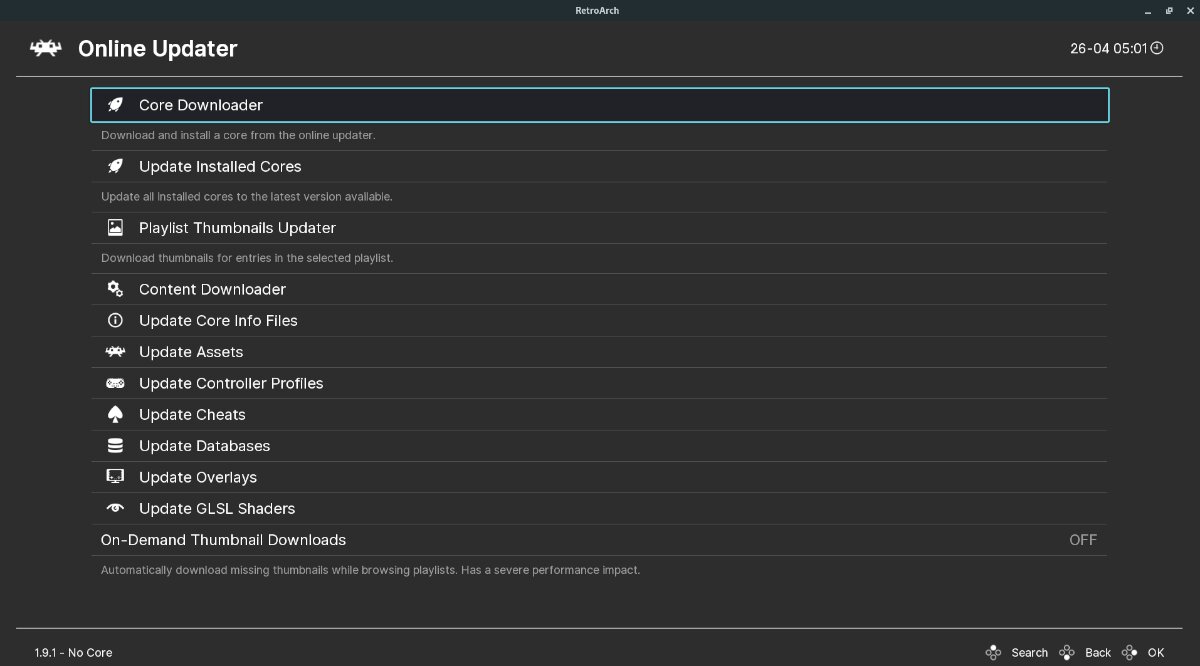The image size is (1200, 666).
Task: Select Update Installed Cores
Action: pyautogui.click(x=600, y=166)
